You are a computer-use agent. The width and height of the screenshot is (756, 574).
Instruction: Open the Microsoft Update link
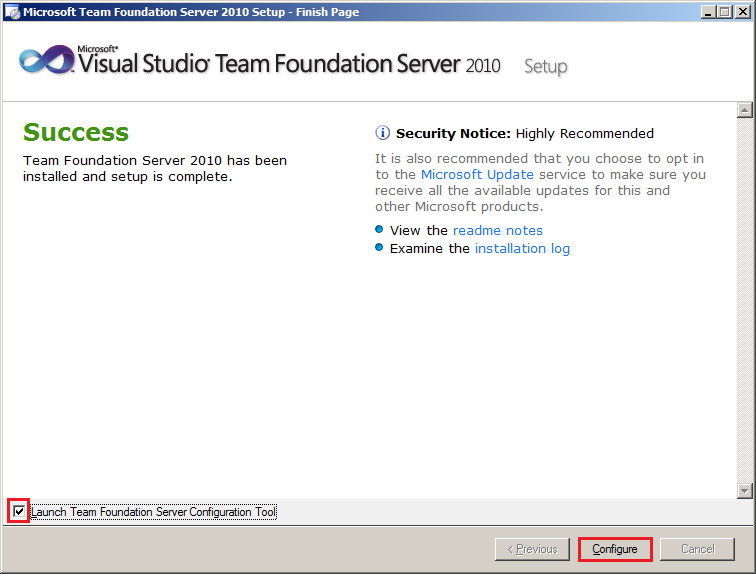477,174
